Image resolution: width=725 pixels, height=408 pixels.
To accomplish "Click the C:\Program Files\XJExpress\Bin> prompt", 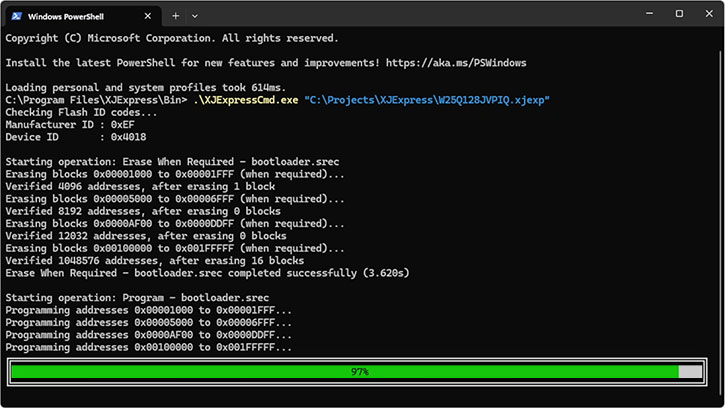I will [x=96, y=100].
